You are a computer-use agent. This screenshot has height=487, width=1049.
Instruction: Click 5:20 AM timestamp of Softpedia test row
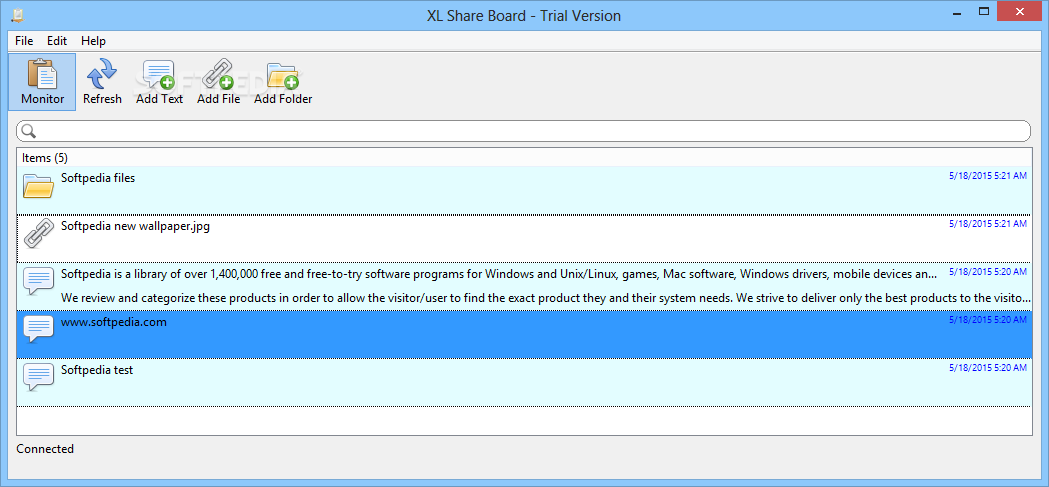(x=987, y=368)
